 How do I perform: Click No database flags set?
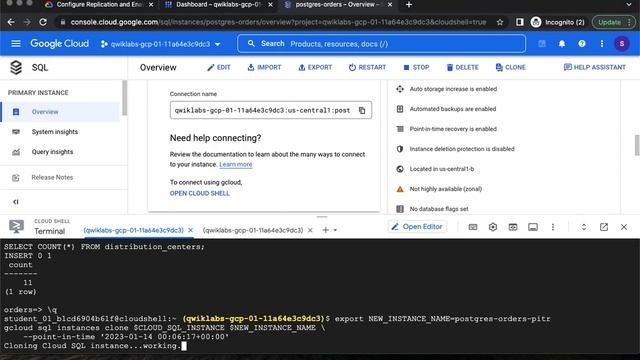[x=439, y=209]
